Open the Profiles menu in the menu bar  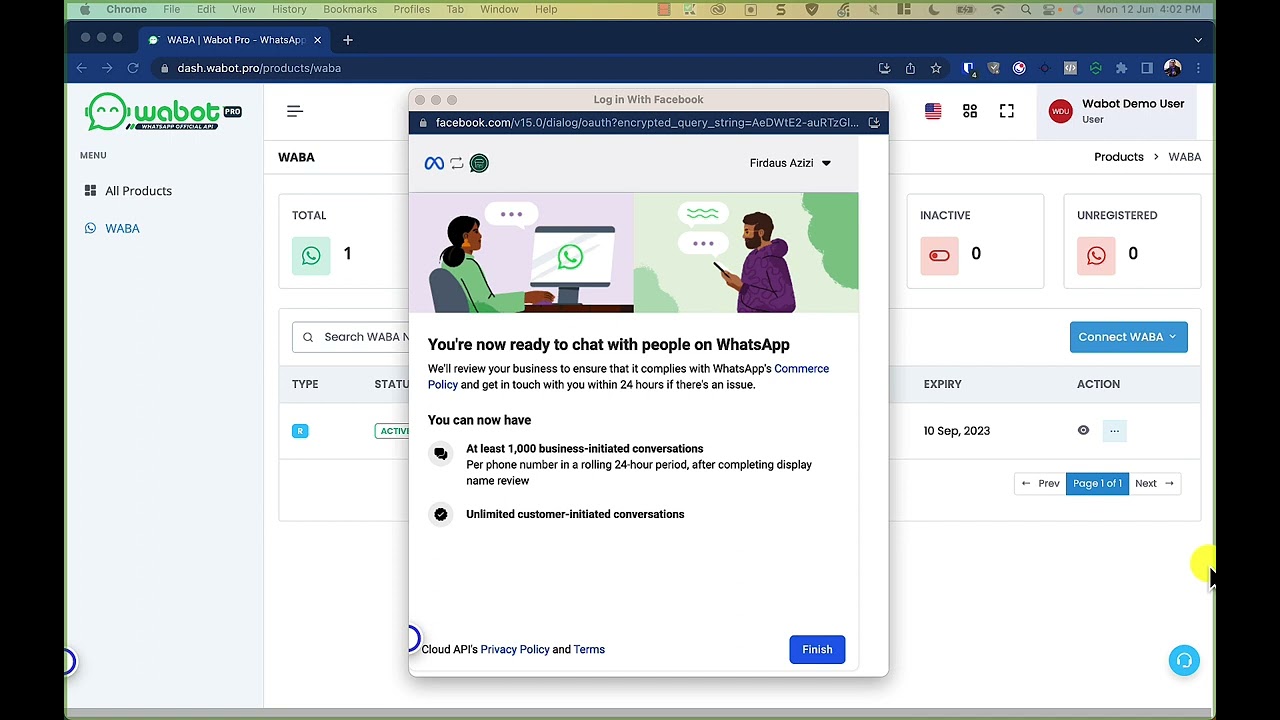click(411, 9)
